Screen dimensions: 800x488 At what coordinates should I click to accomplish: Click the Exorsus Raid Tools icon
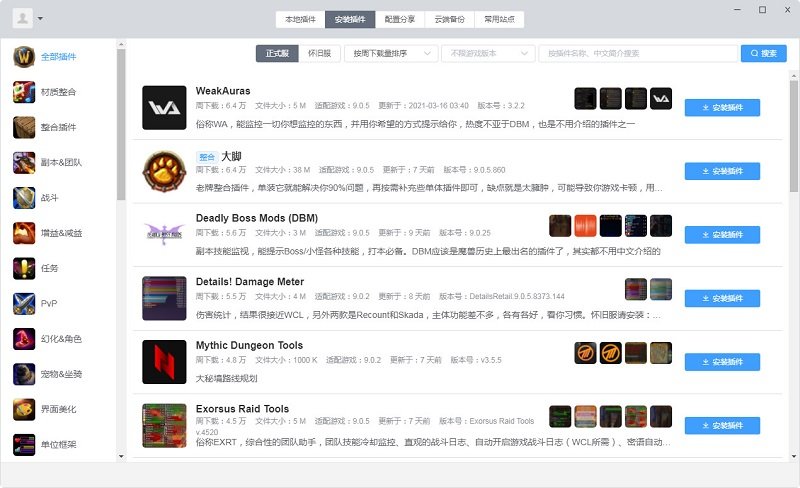[x=164, y=425]
